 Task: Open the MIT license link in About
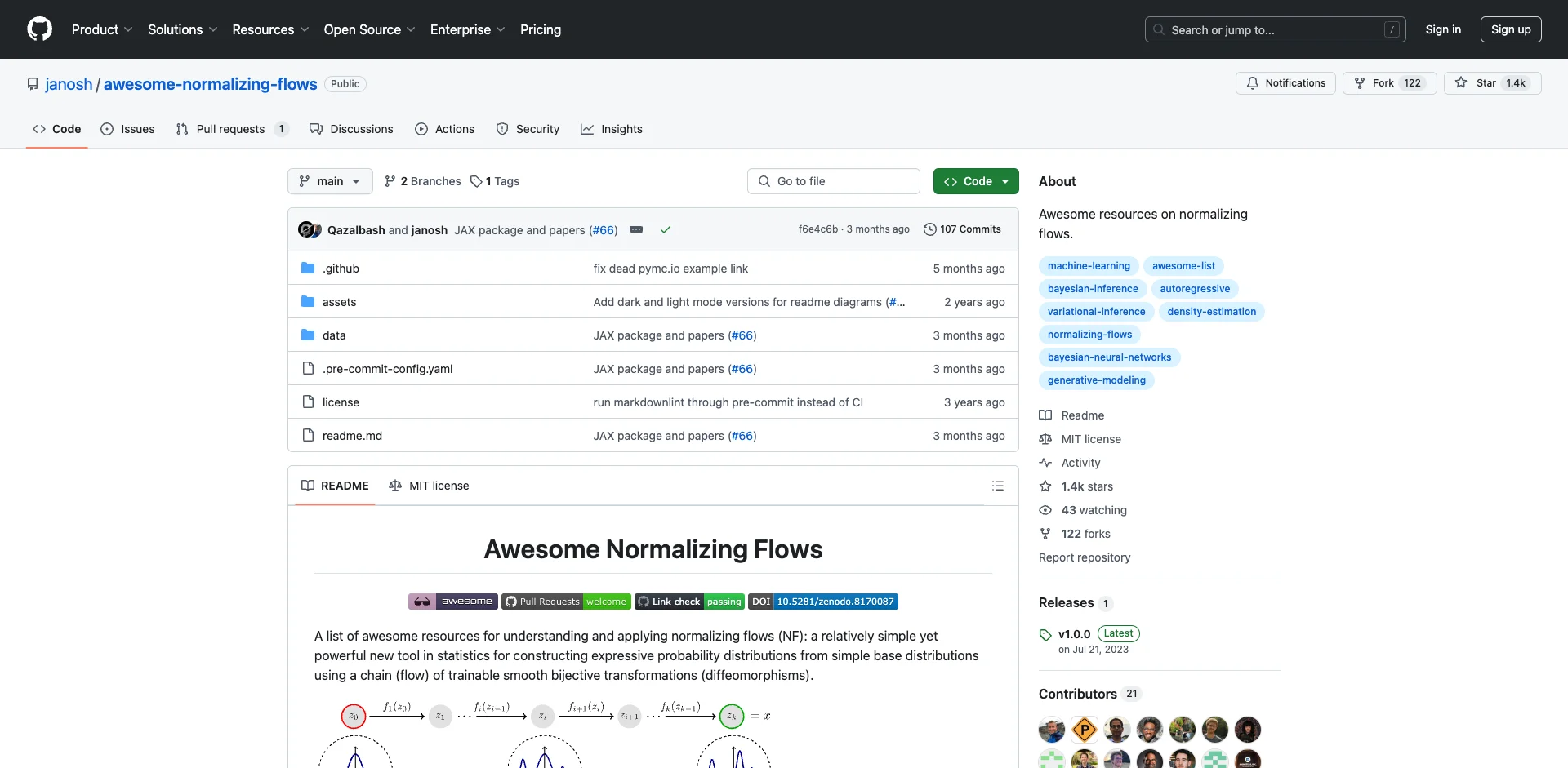1080,439
